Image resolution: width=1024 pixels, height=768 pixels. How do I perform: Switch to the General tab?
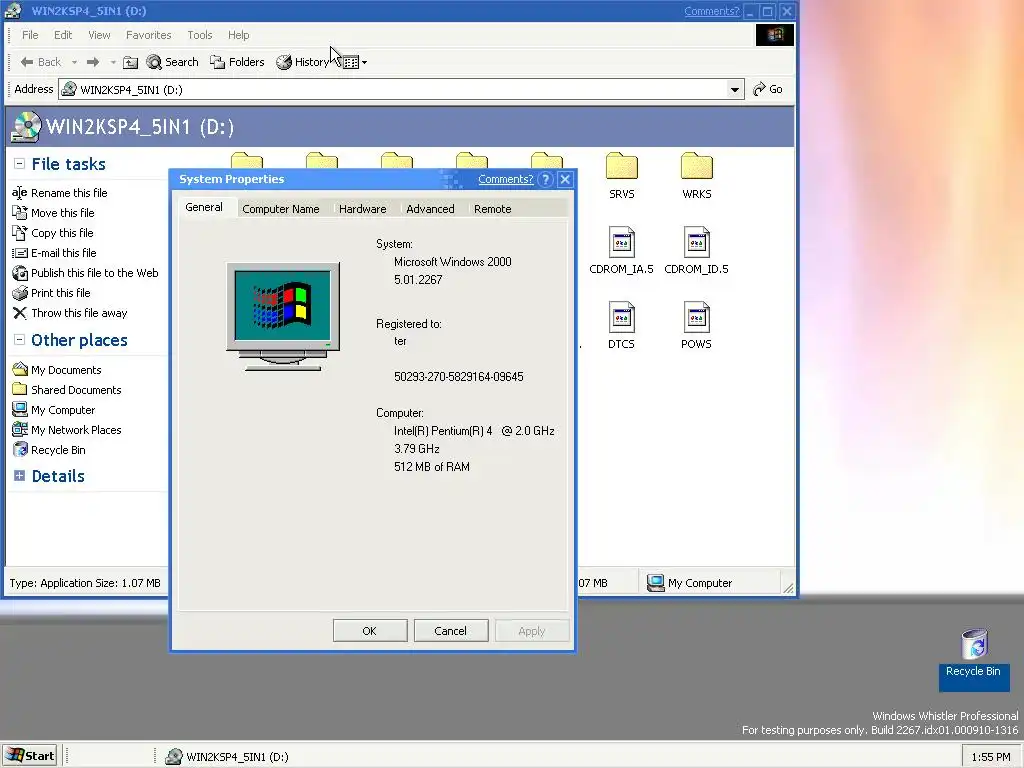(x=204, y=208)
